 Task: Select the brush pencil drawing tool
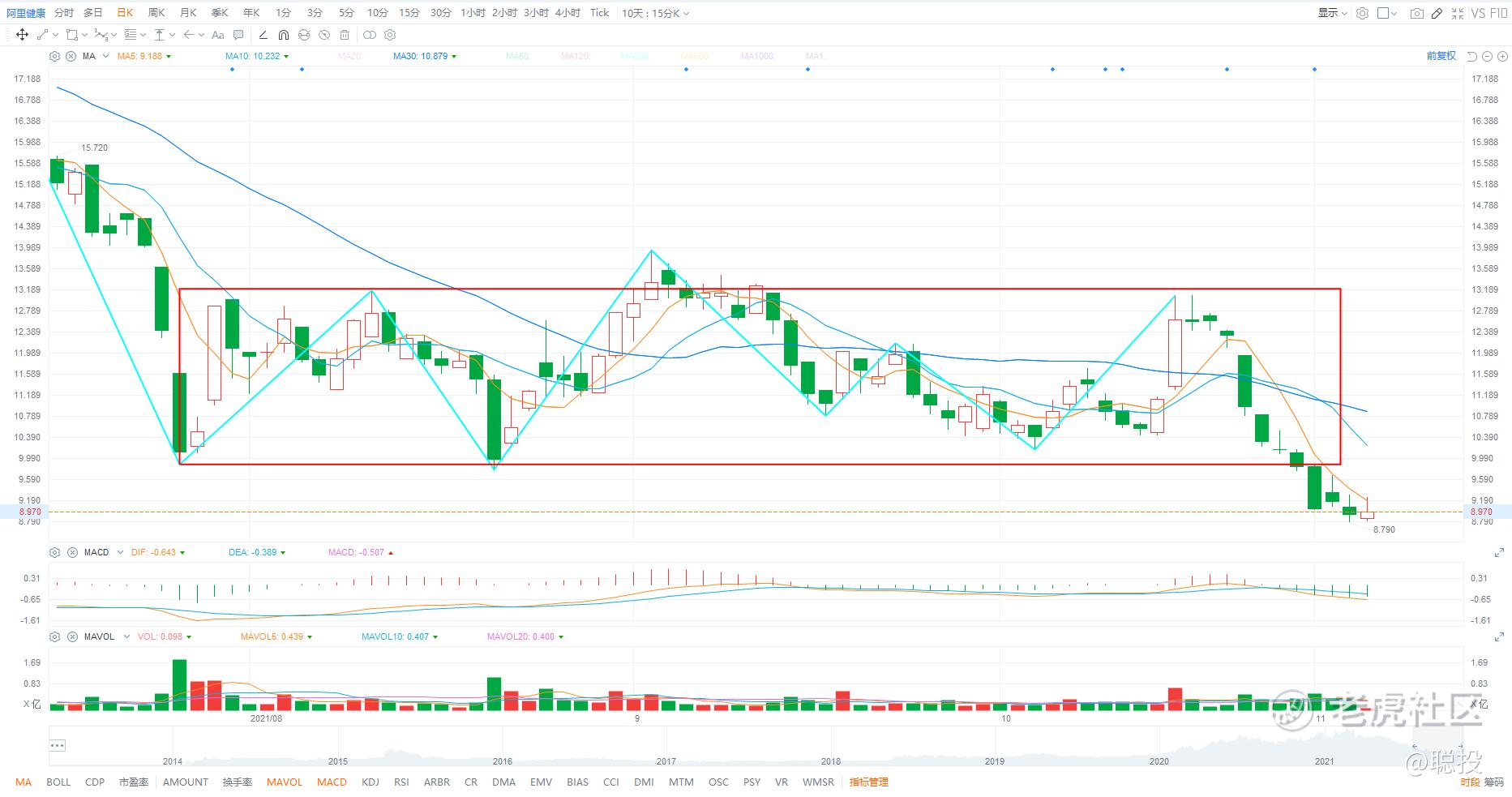tap(263, 35)
